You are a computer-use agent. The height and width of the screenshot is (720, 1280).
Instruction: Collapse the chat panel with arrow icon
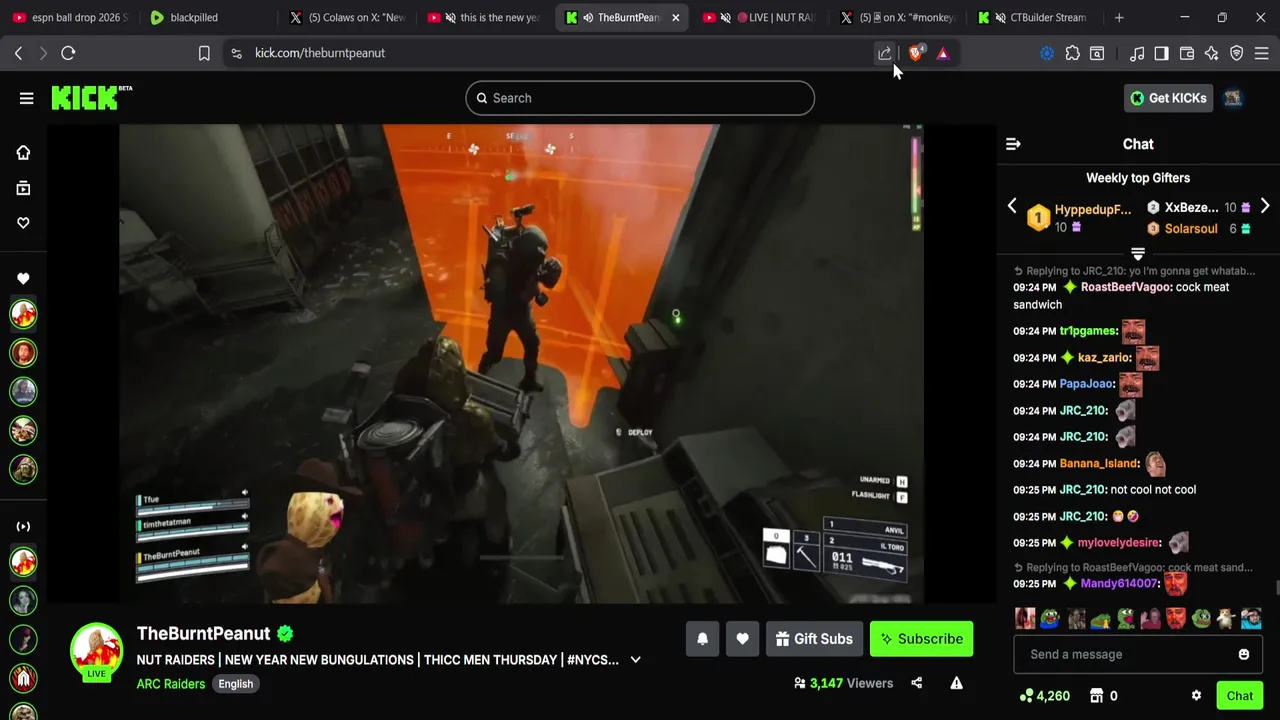pos(1013,144)
